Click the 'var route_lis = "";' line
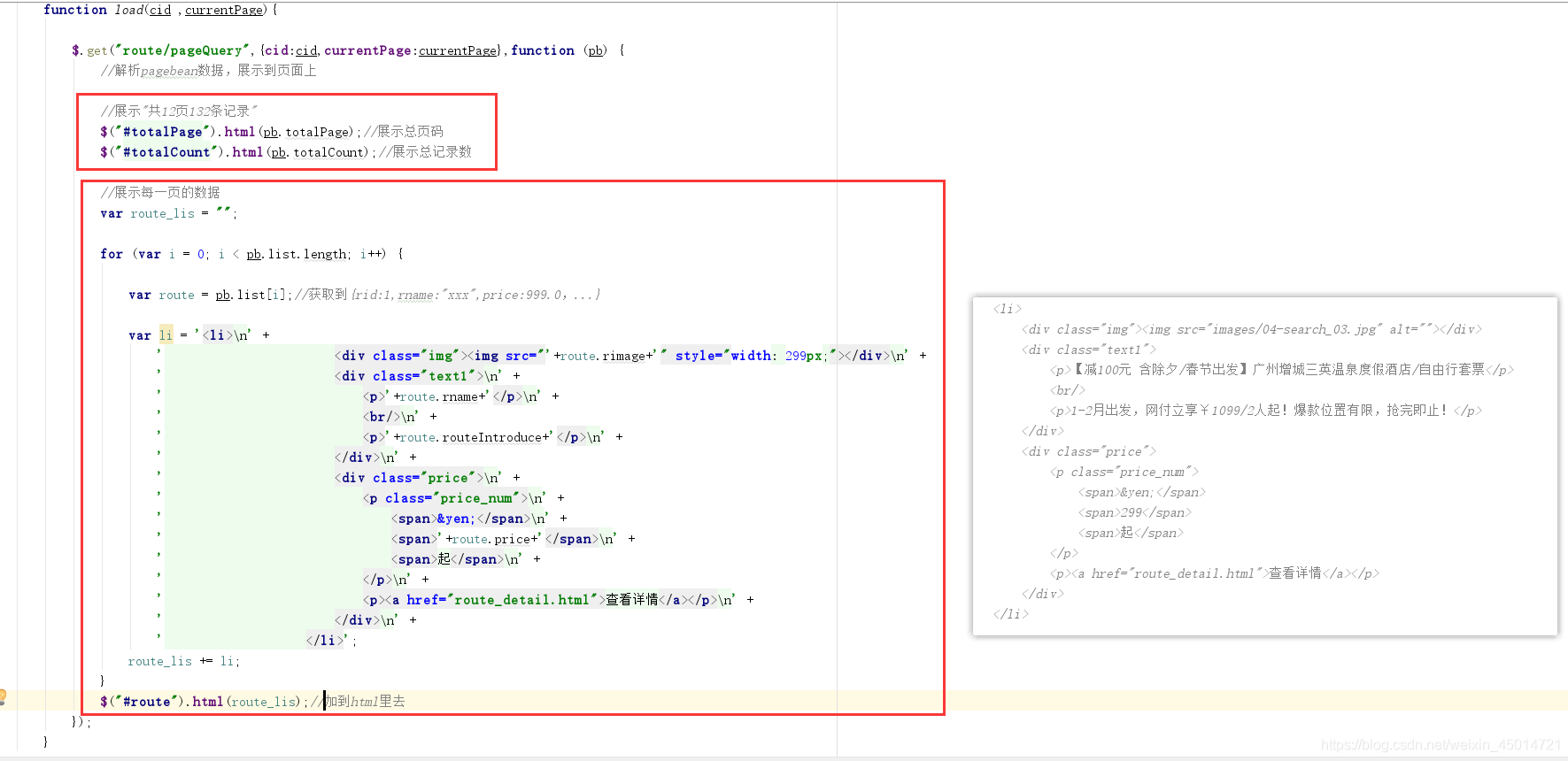 [x=168, y=213]
